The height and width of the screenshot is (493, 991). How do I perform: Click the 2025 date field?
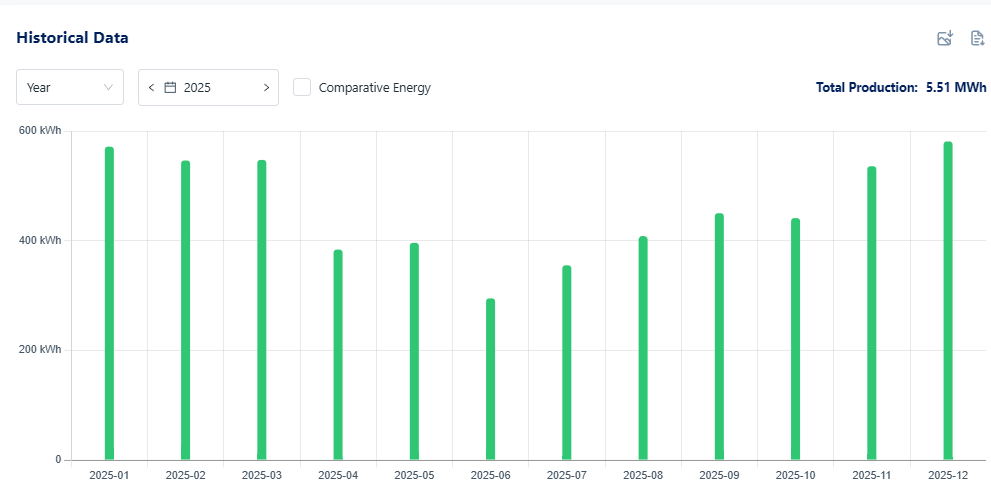click(x=208, y=87)
